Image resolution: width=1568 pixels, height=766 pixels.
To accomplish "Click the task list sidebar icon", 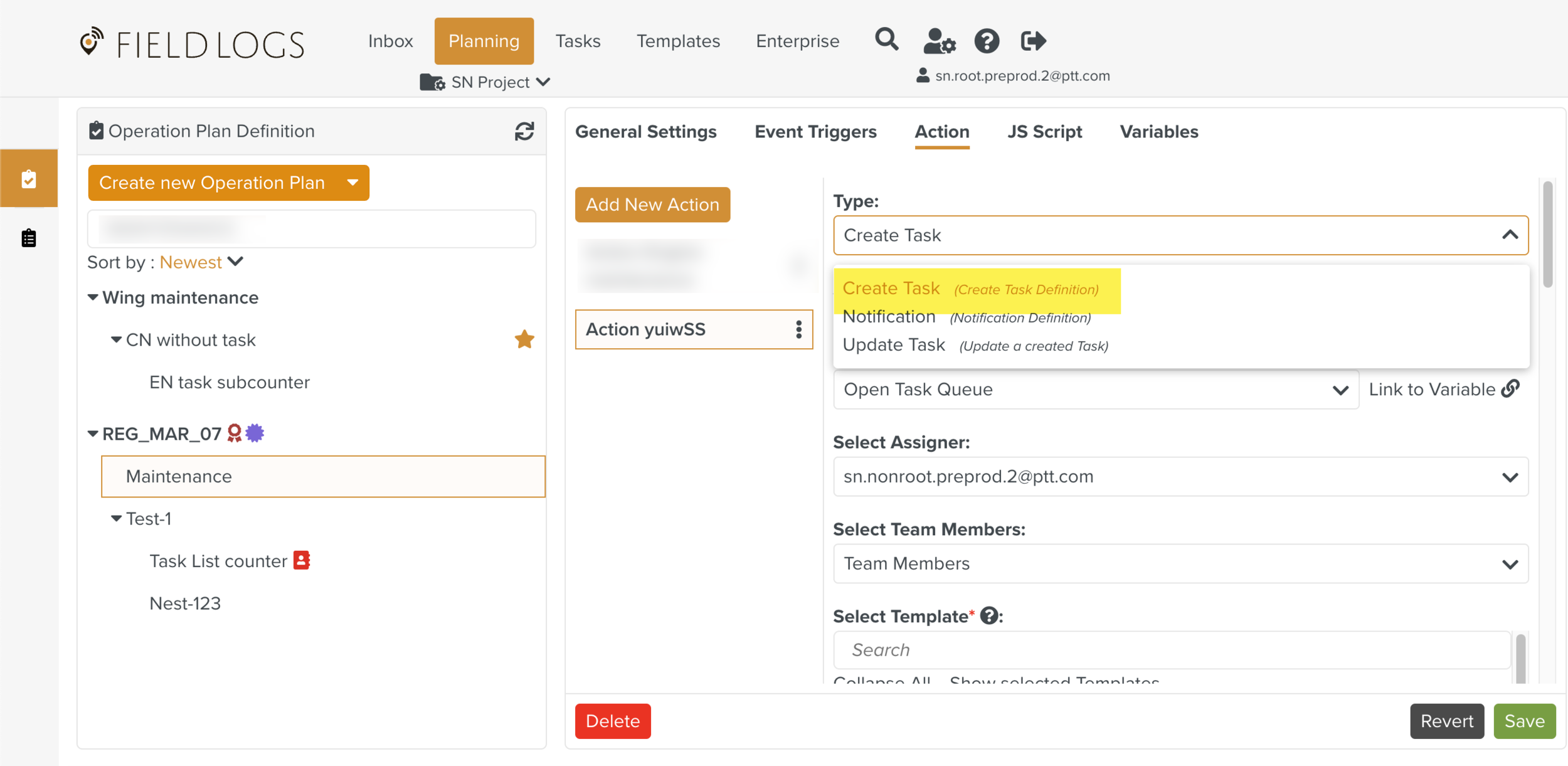I will click(29, 238).
